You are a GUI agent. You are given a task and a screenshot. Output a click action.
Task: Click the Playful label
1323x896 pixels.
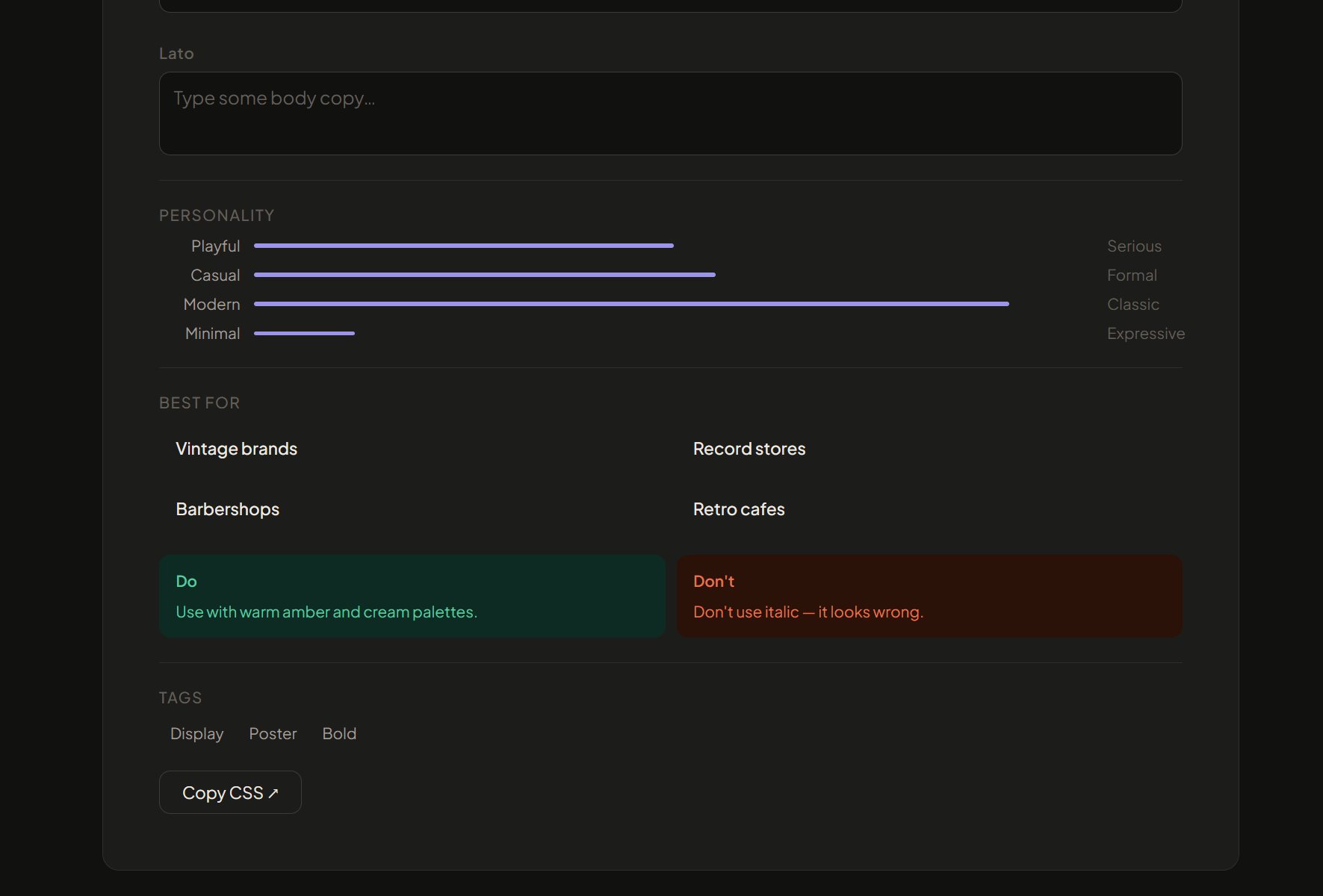pos(215,246)
